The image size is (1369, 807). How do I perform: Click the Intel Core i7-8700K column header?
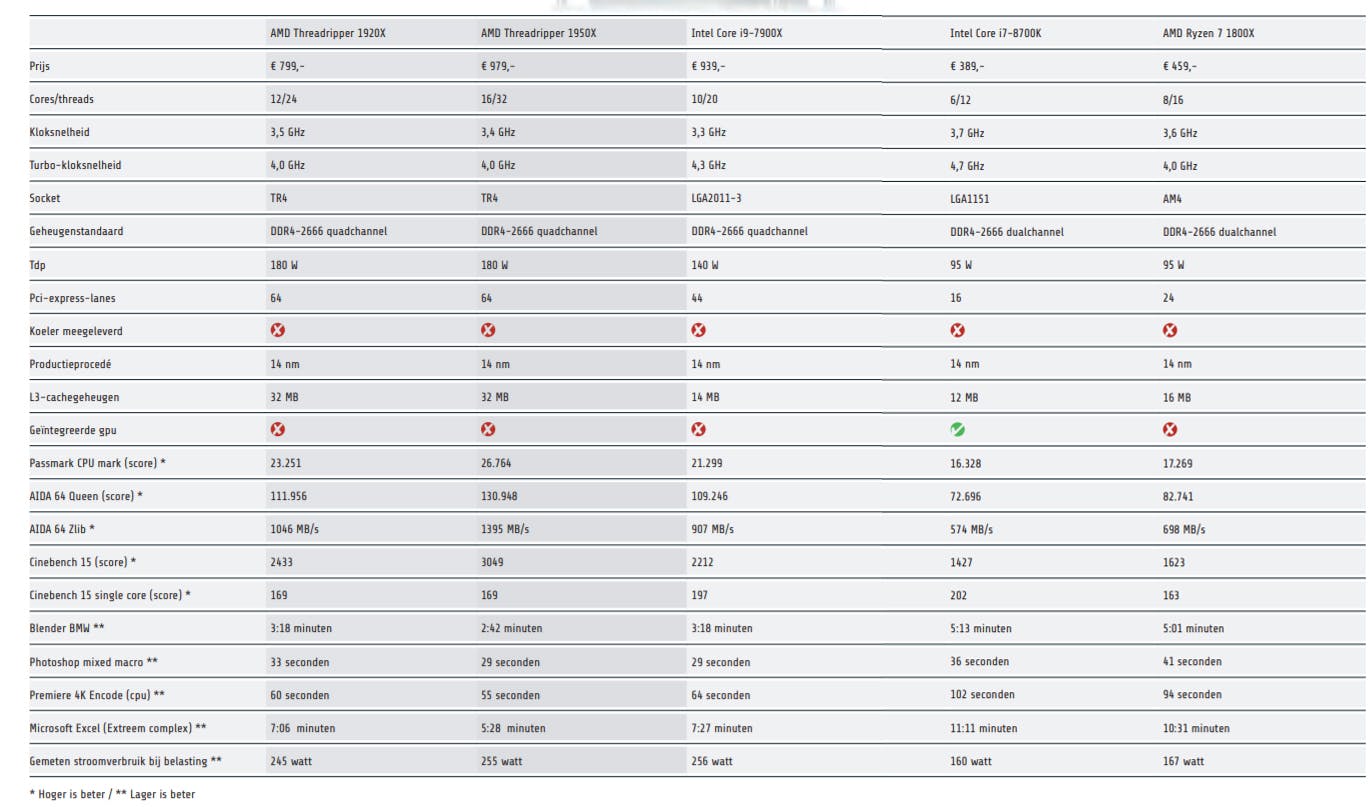[x=995, y=33]
